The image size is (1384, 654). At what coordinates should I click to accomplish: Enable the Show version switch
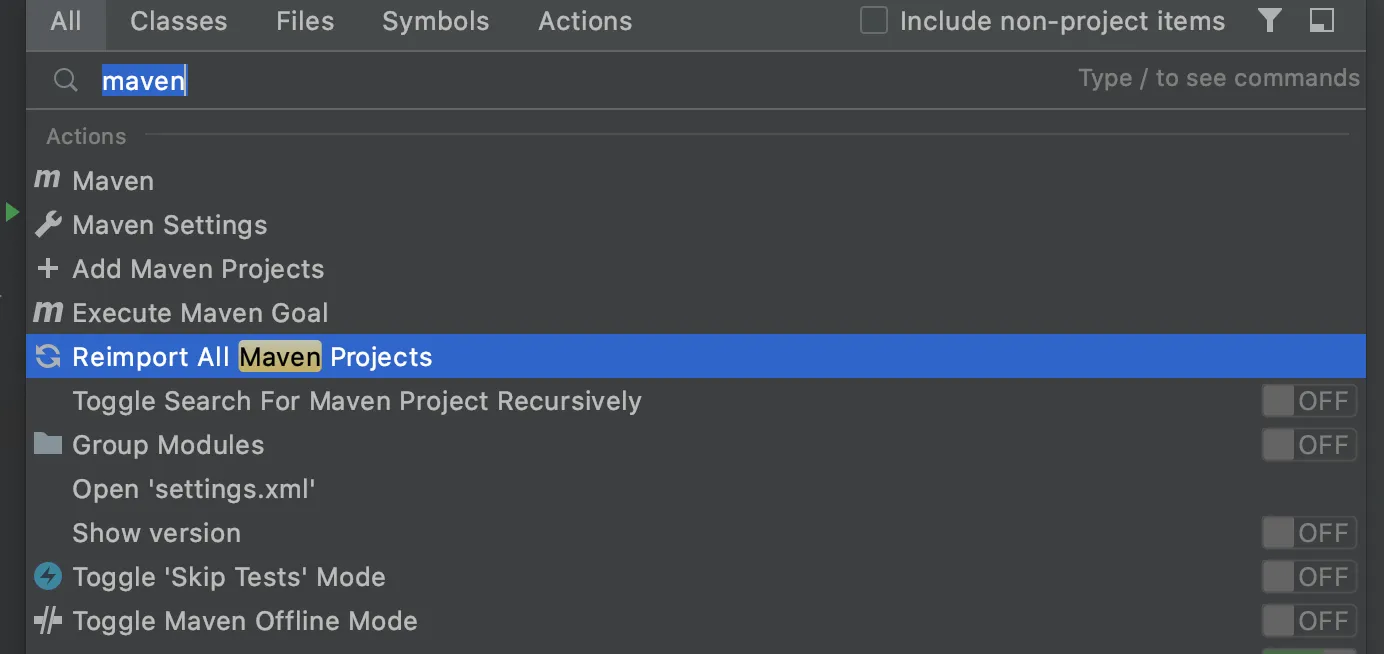point(1308,533)
